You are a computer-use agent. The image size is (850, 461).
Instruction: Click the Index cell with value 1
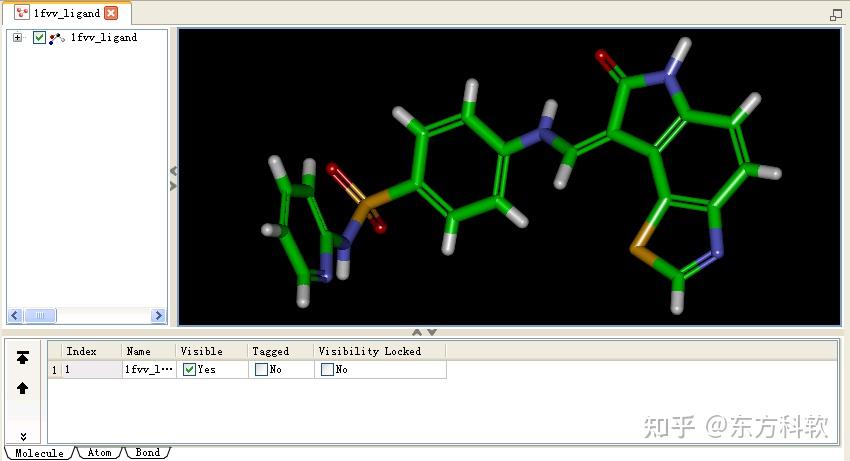click(x=92, y=369)
